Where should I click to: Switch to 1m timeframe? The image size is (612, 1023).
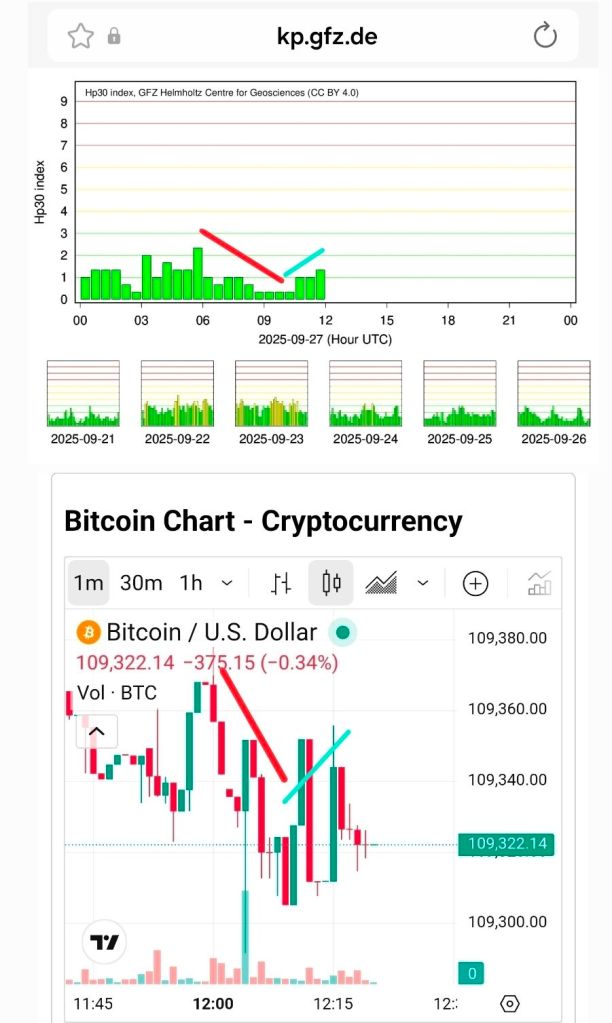[89, 582]
